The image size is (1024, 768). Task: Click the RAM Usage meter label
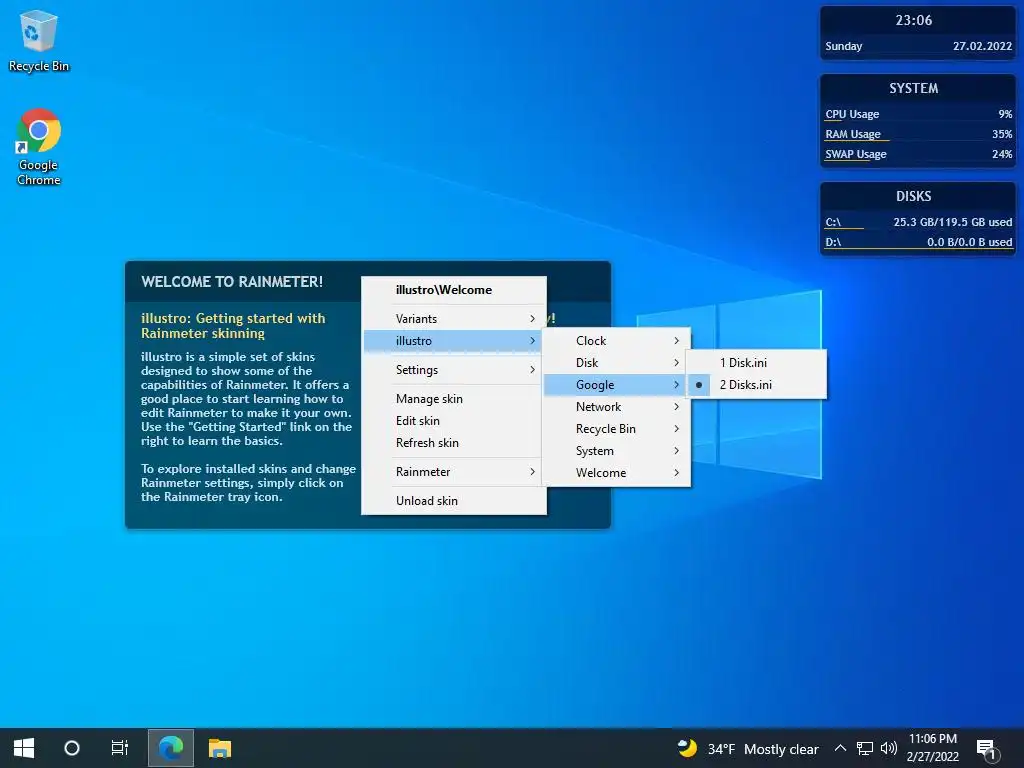[852, 134]
